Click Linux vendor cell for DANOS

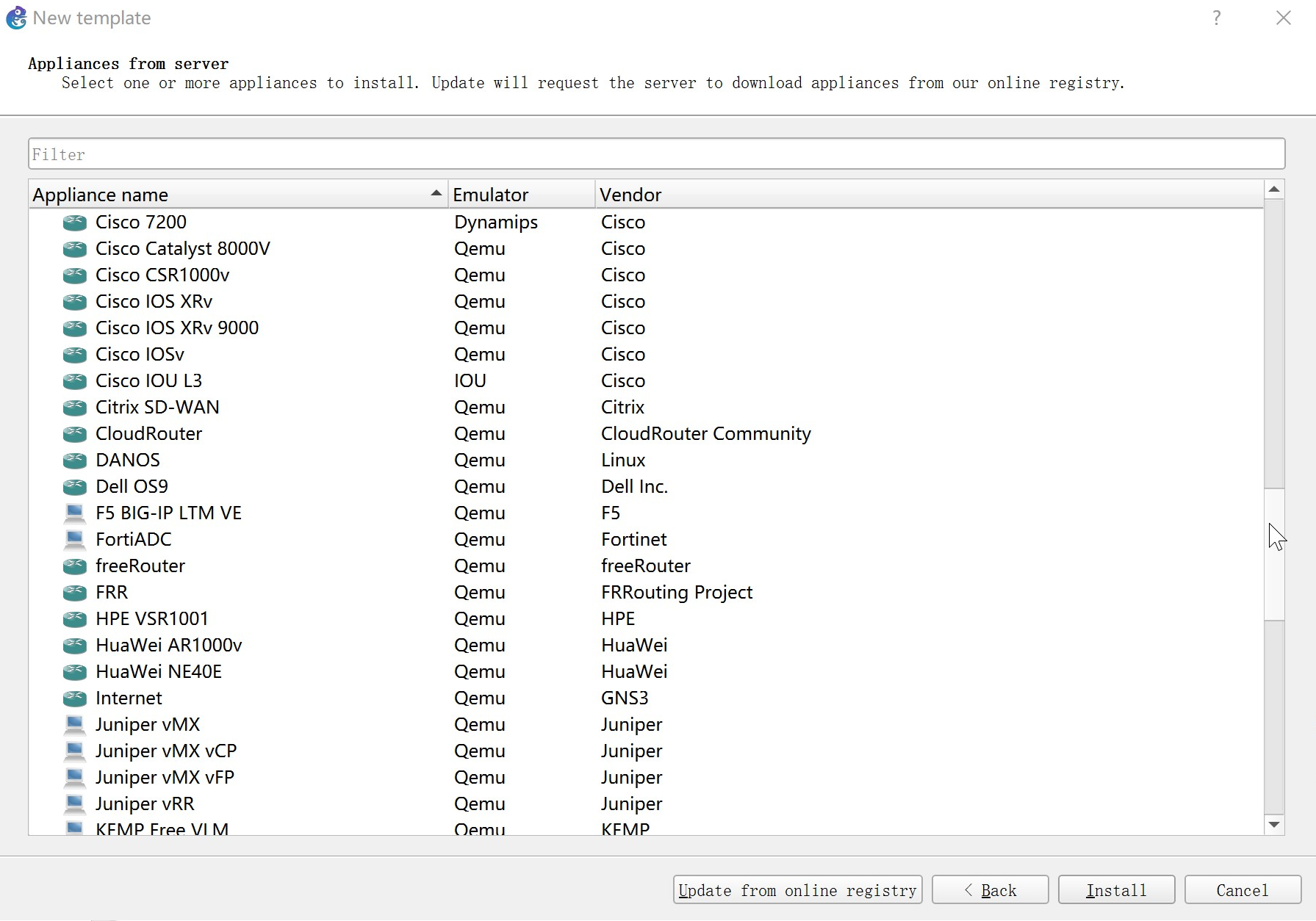point(623,460)
